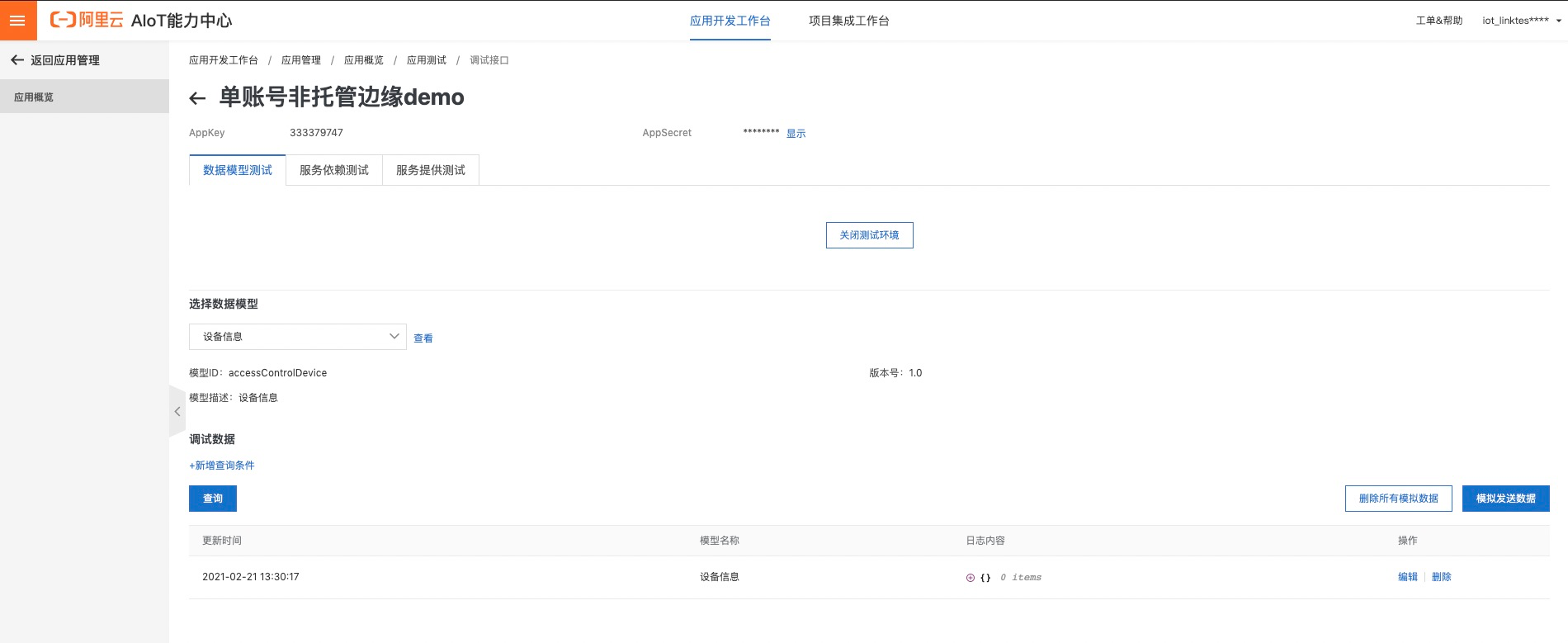1568x643 pixels.
Task: Click the 0 items log text
Action: point(1021,578)
